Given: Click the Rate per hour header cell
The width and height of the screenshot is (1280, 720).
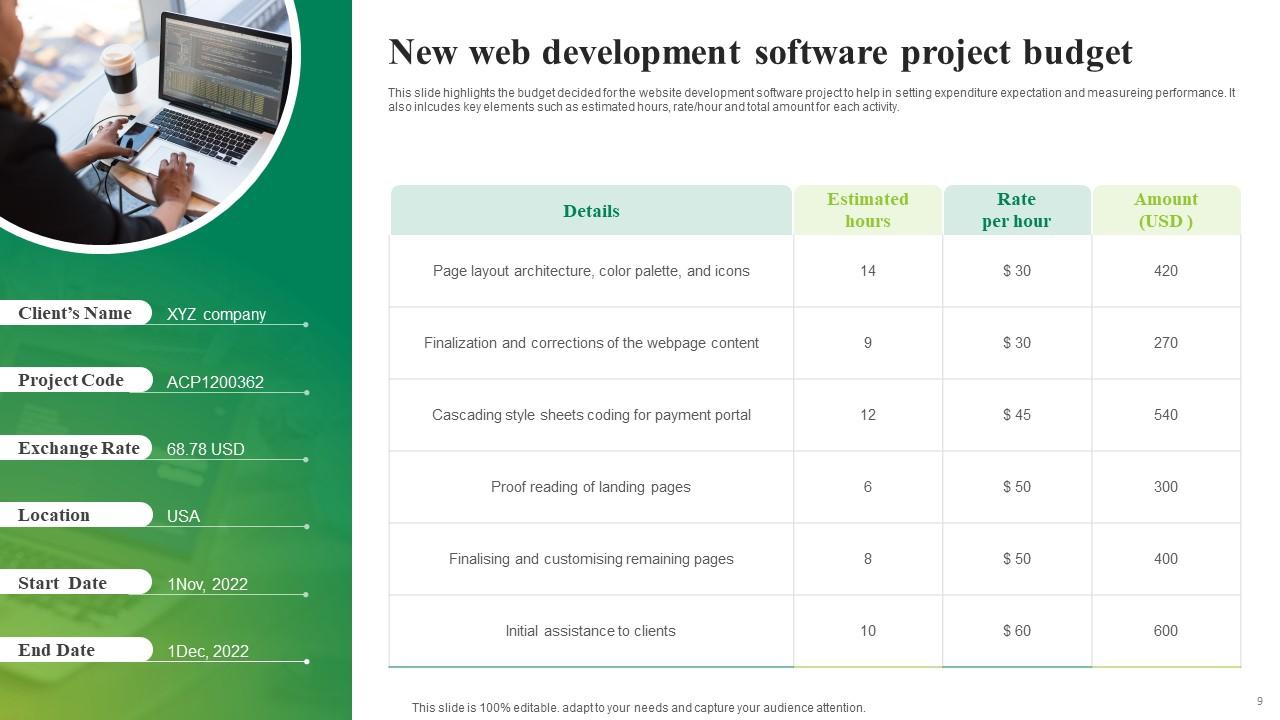Looking at the screenshot, I should click(x=1016, y=210).
